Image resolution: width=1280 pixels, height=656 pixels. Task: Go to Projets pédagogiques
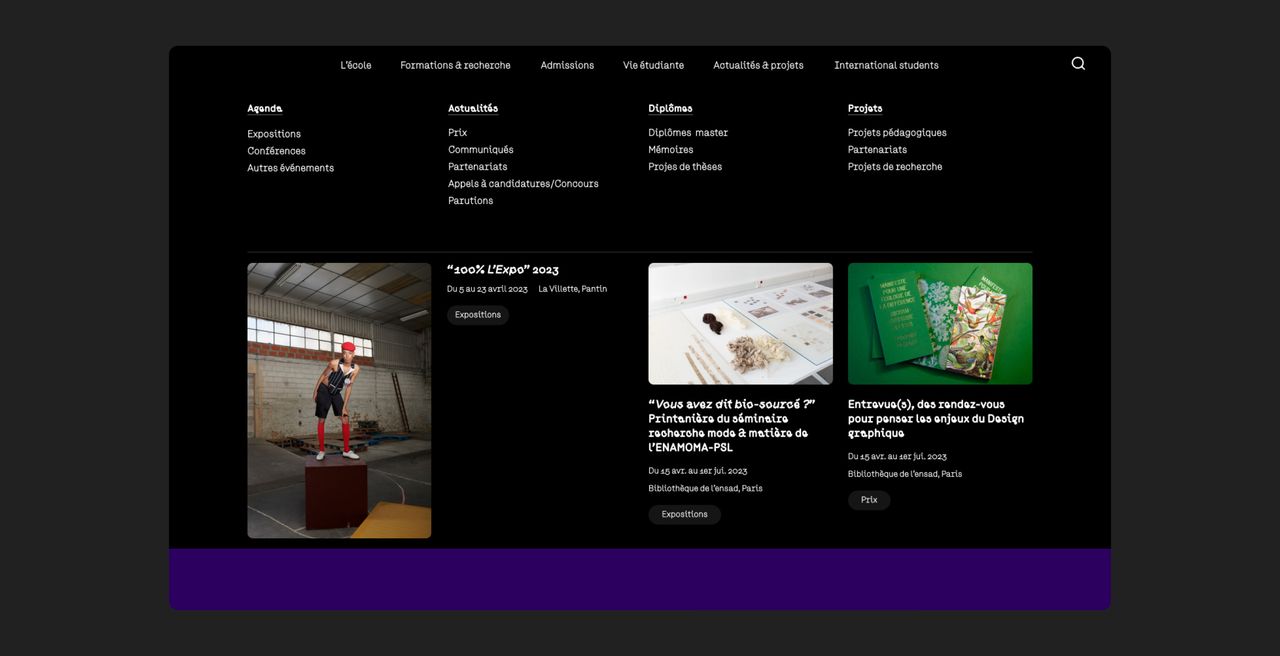(897, 133)
